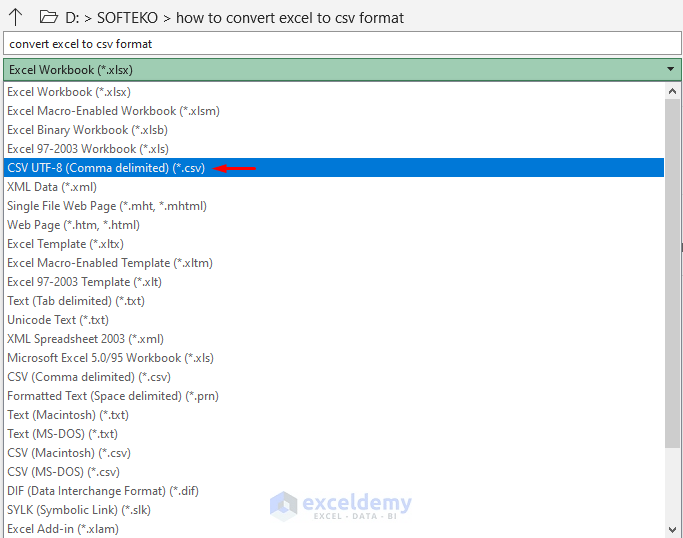
Task: Select DIF (Data Interchange Format)
Action: coord(334,491)
